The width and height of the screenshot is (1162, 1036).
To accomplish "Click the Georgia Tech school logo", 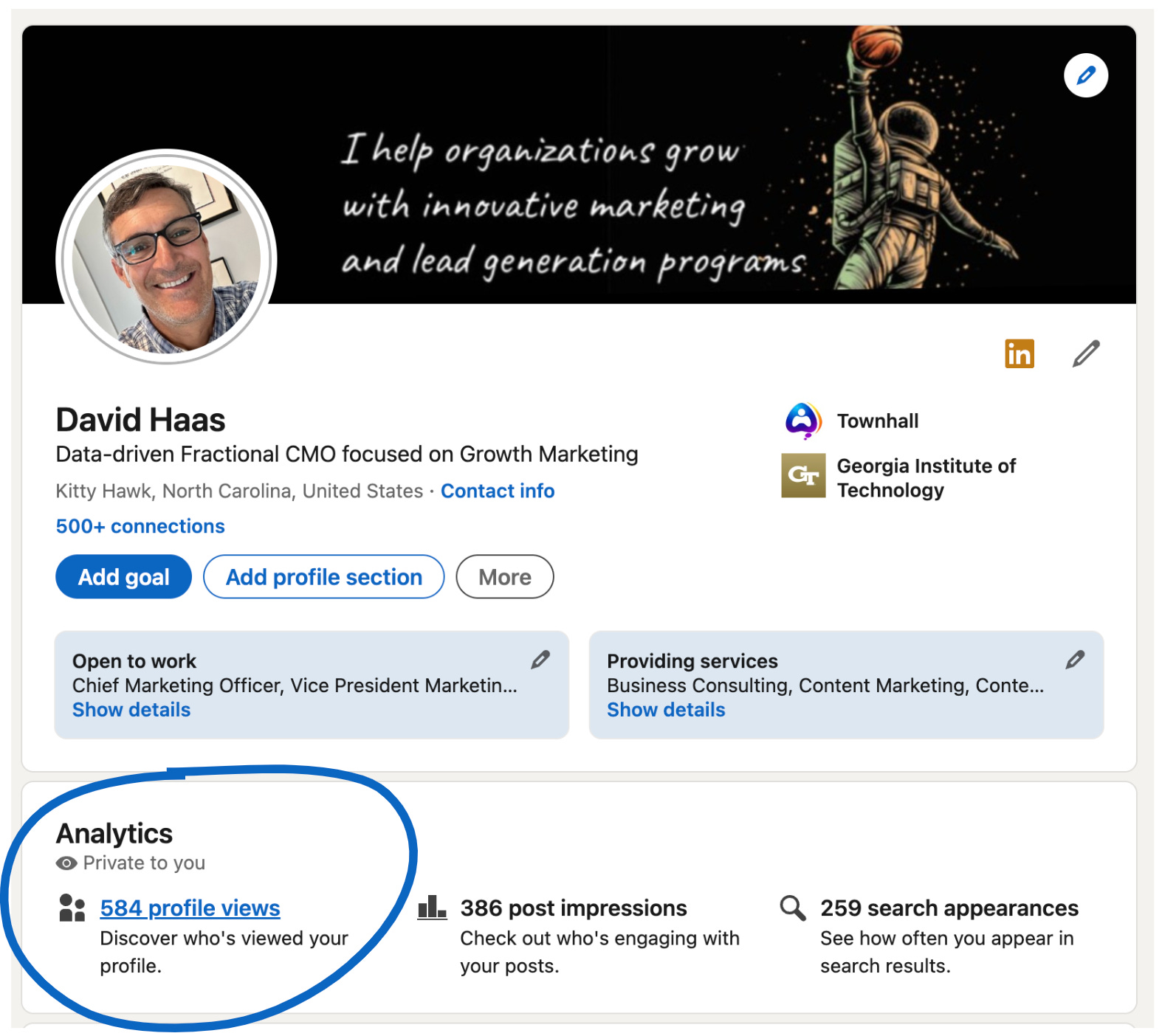I will tap(803, 476).
